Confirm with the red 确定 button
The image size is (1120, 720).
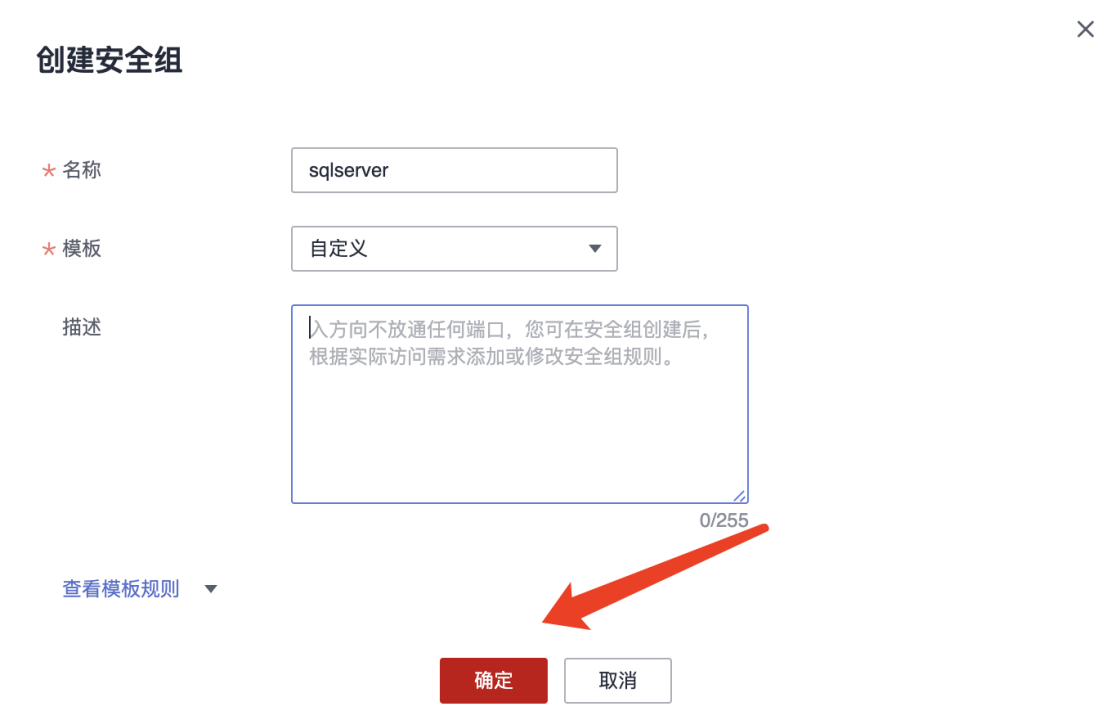pos(494,681)
